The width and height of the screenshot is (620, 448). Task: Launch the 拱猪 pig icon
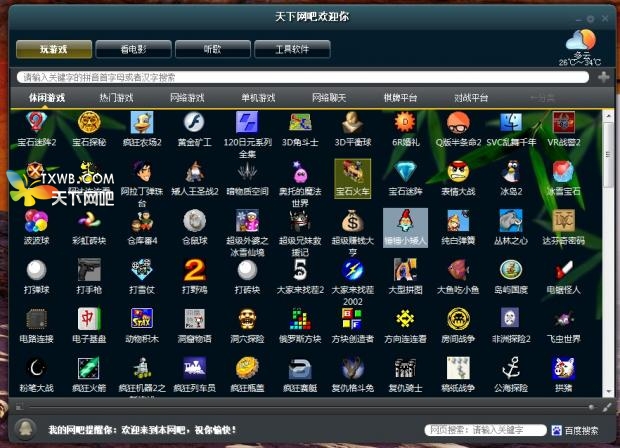click(x=563, y=368)
